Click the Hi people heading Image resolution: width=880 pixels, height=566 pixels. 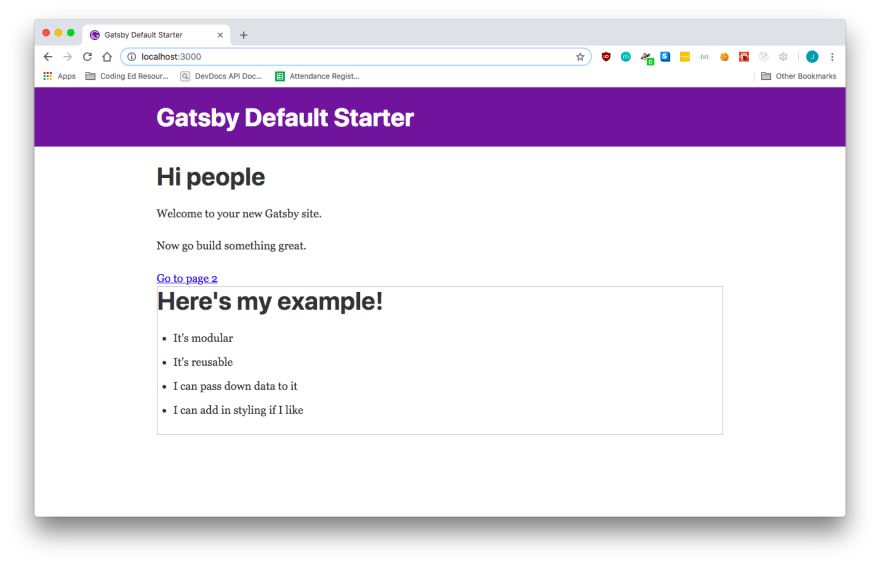210,177
